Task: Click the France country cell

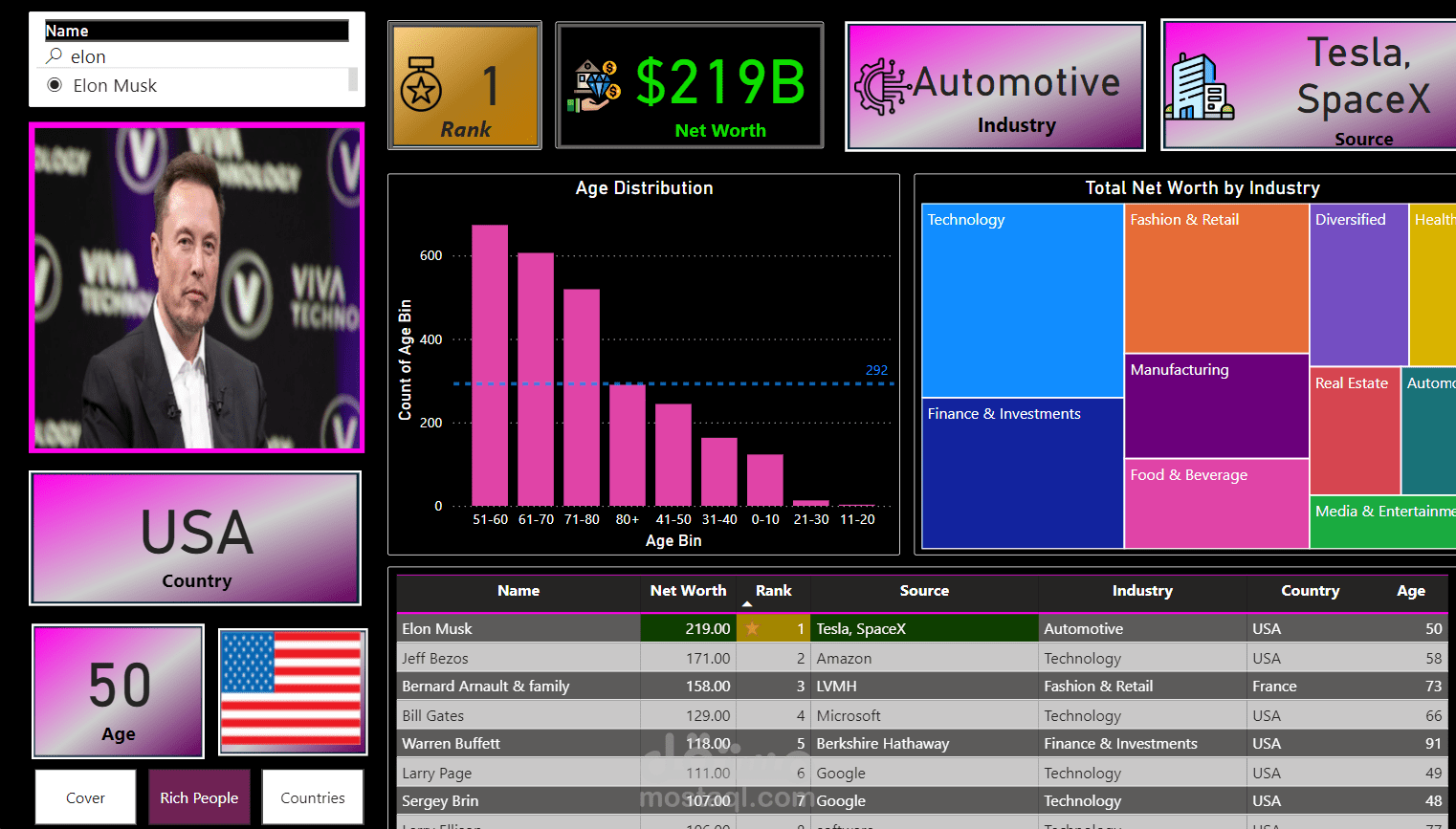Action: point(1310,686)
